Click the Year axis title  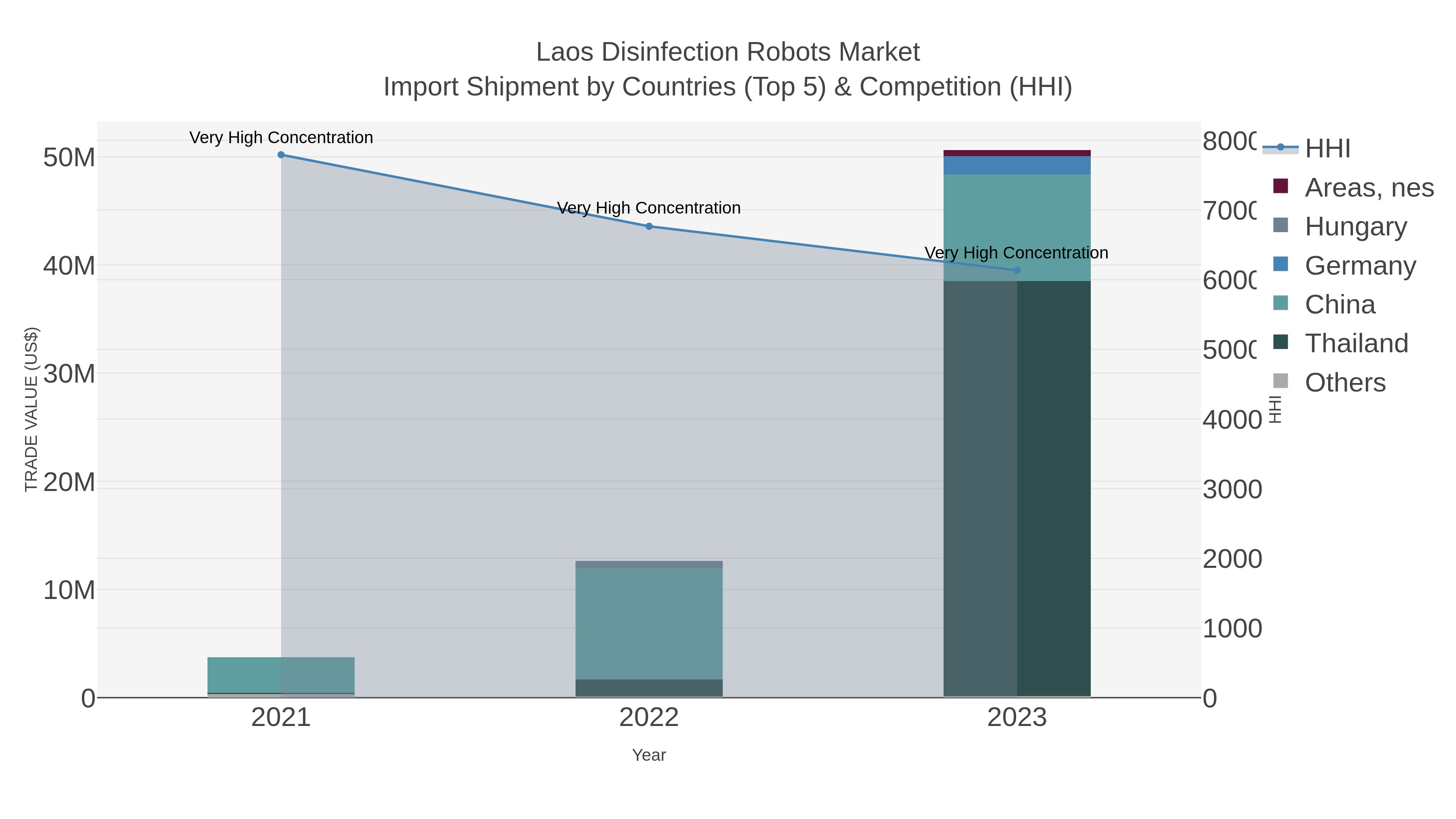[x=649, y=755]
